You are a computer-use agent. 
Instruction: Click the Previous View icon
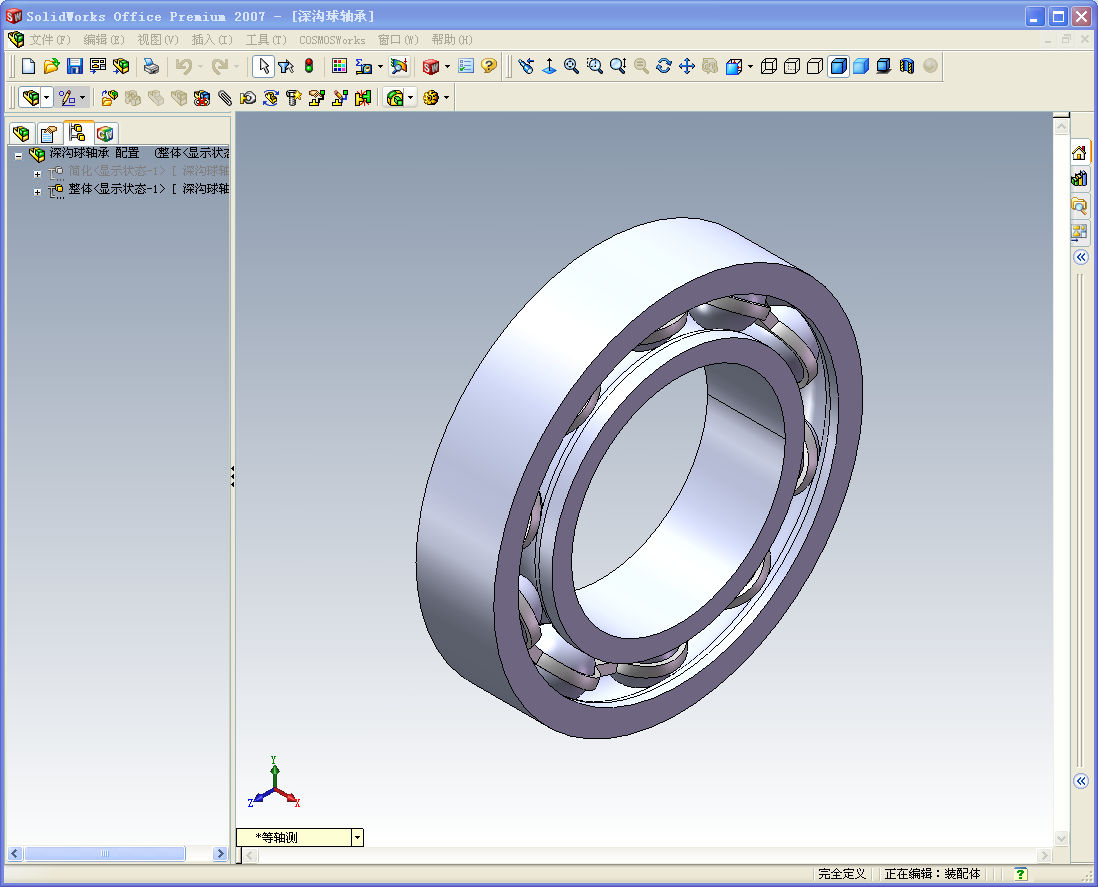(526, 67)
